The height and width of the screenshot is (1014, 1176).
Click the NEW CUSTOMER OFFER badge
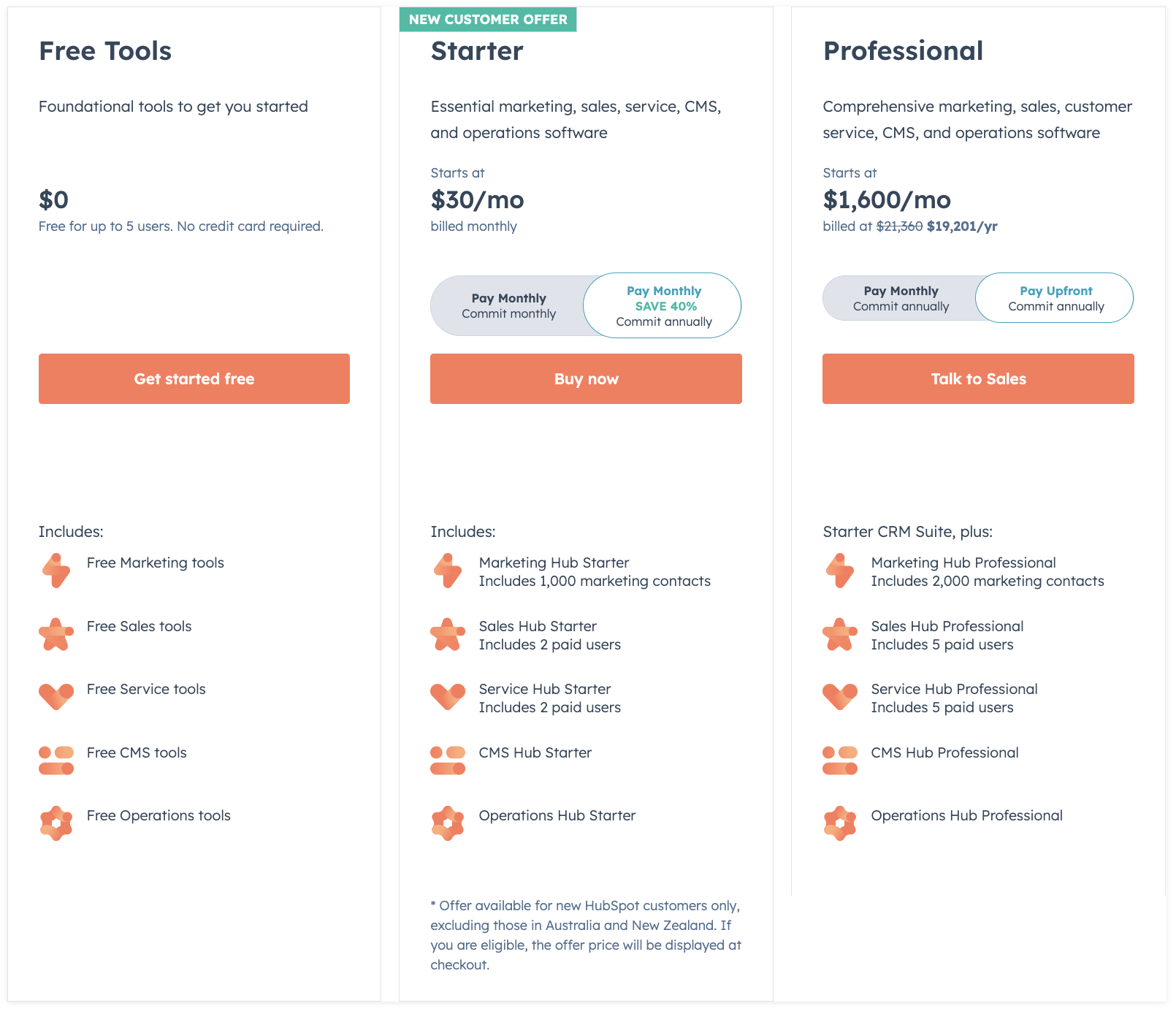click(487, 20)
